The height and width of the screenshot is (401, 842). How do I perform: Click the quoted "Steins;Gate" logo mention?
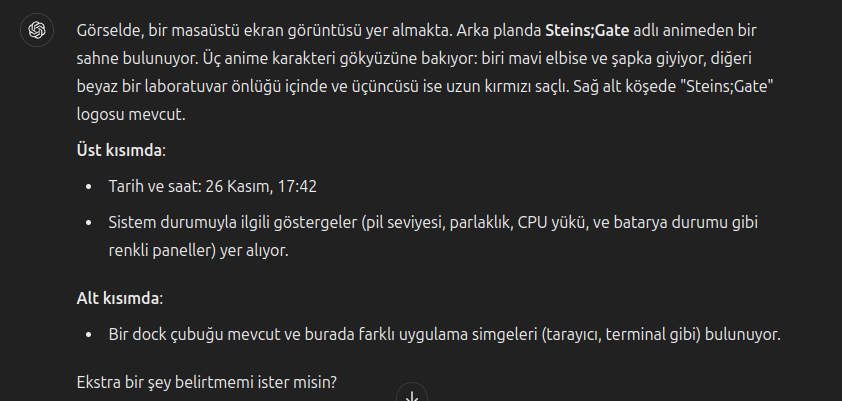730,86
